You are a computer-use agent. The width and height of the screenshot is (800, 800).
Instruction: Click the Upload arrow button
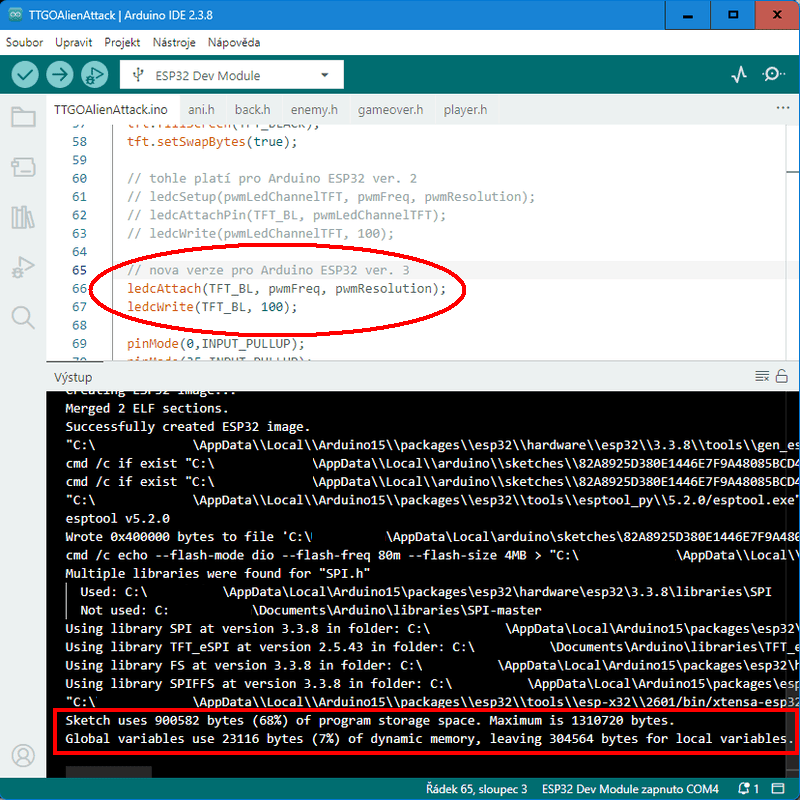point(60,75)
